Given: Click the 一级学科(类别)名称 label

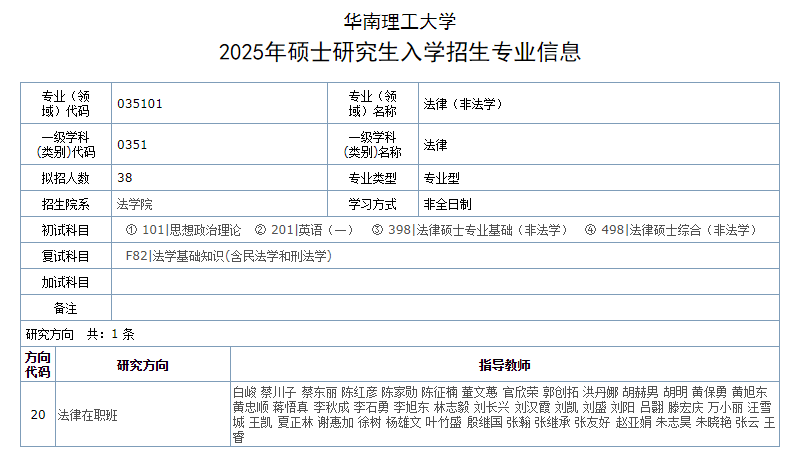Looking at the screenshot, I should [373, 145].
